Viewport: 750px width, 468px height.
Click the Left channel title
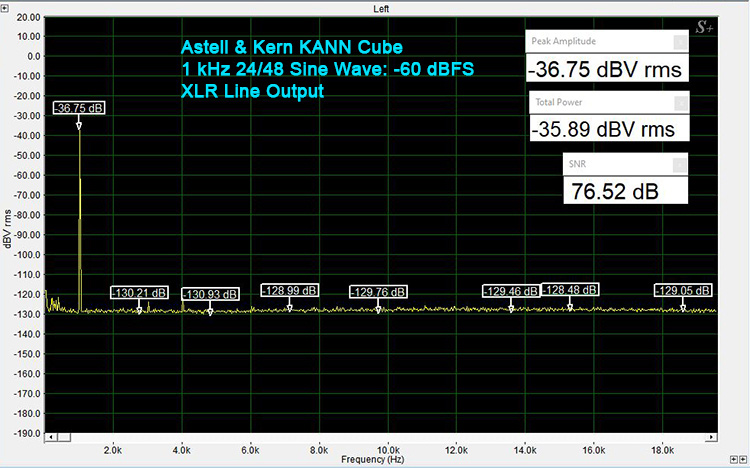tap(381, 8)
